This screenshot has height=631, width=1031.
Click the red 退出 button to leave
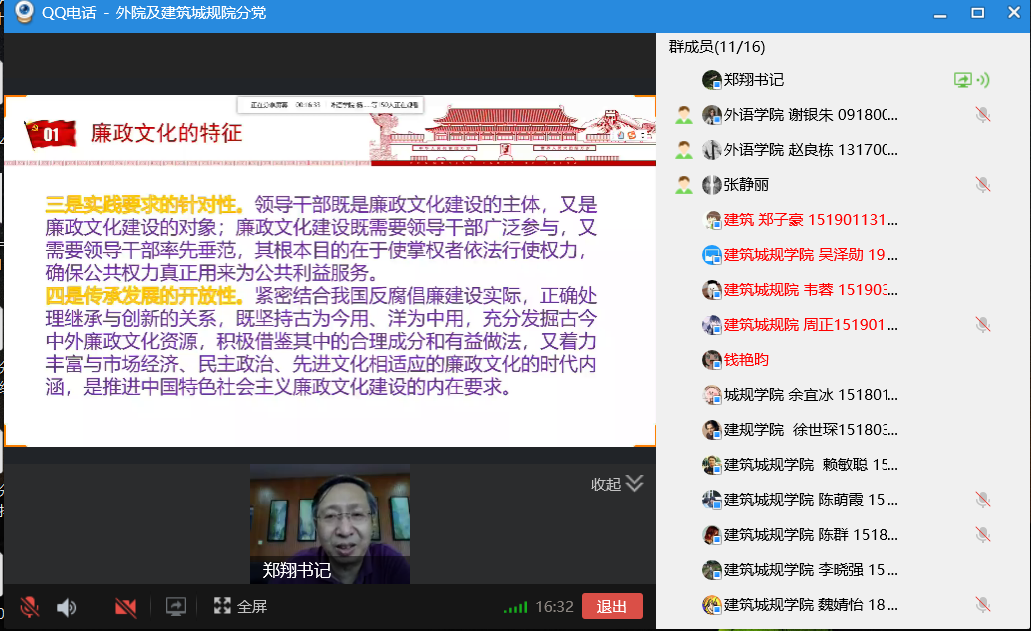click(x=611, y=606)
